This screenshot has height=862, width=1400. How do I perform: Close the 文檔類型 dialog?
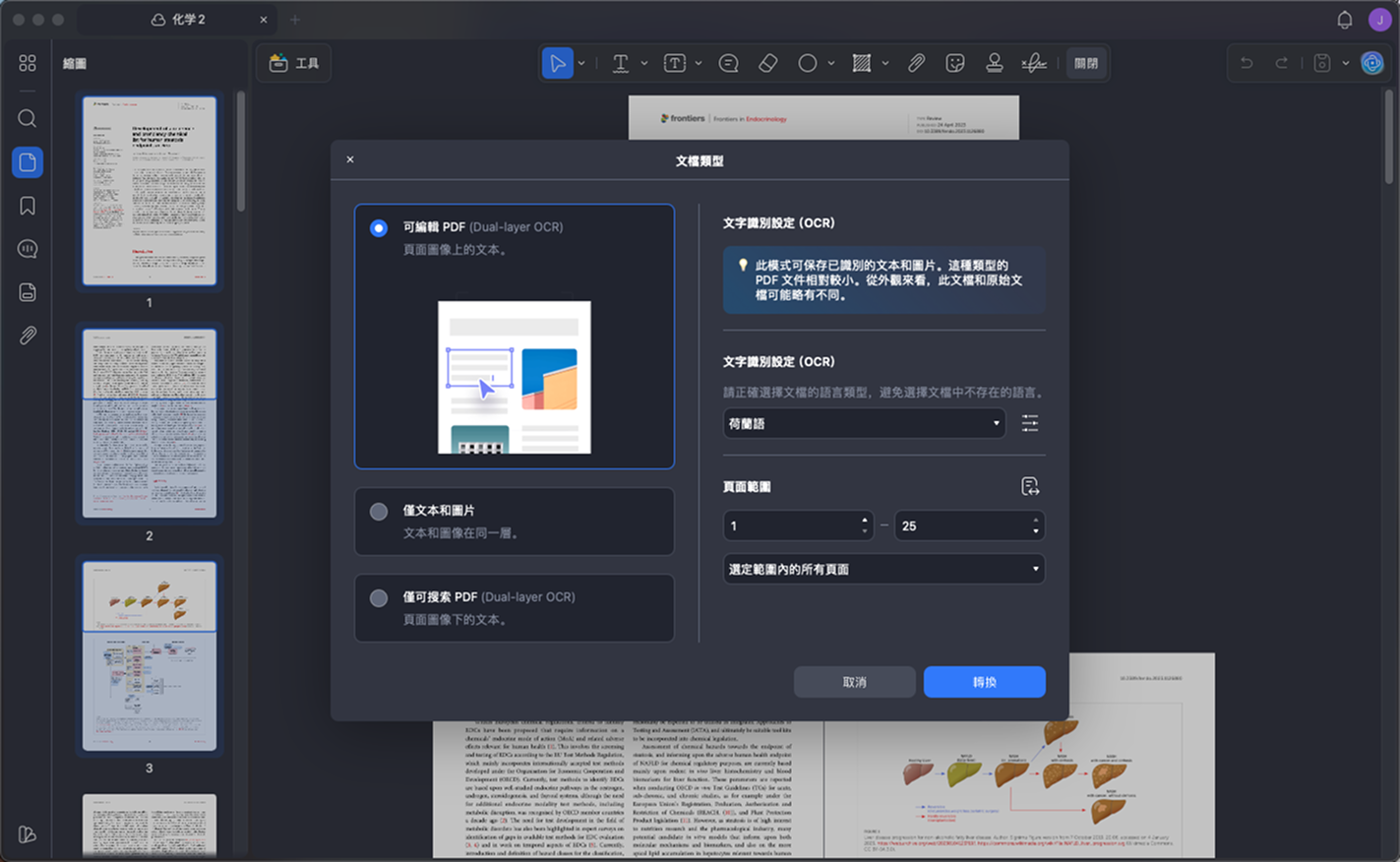tap(349, 159)
